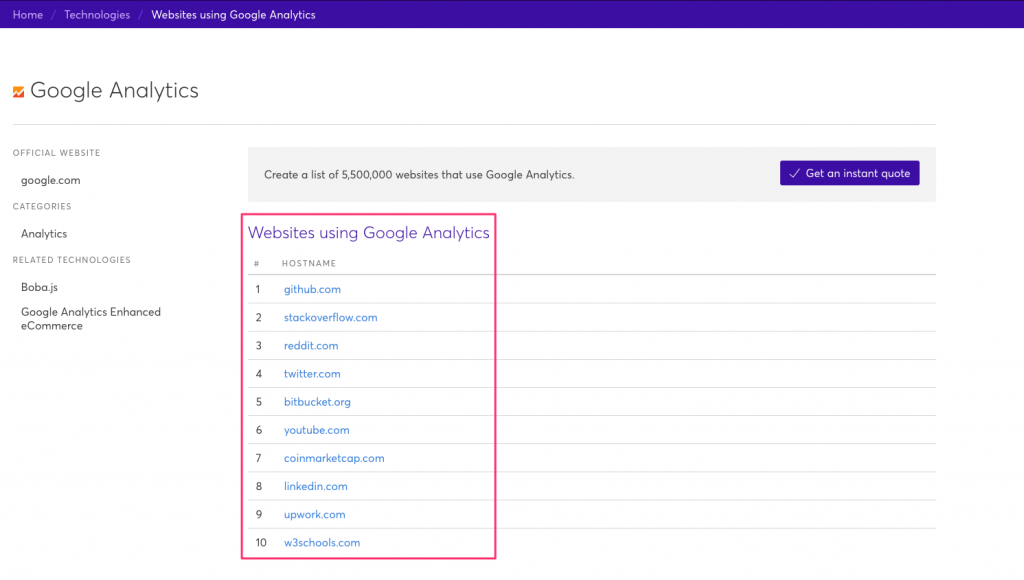Click the OFFICIAL WEBSITE label

pos(56,153)
